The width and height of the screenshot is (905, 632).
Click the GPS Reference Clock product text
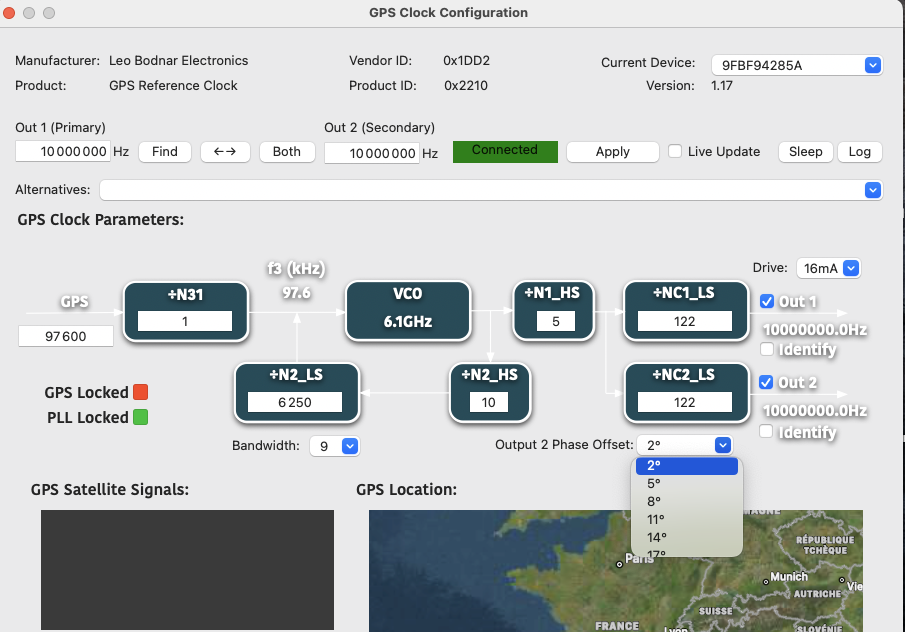173,85
